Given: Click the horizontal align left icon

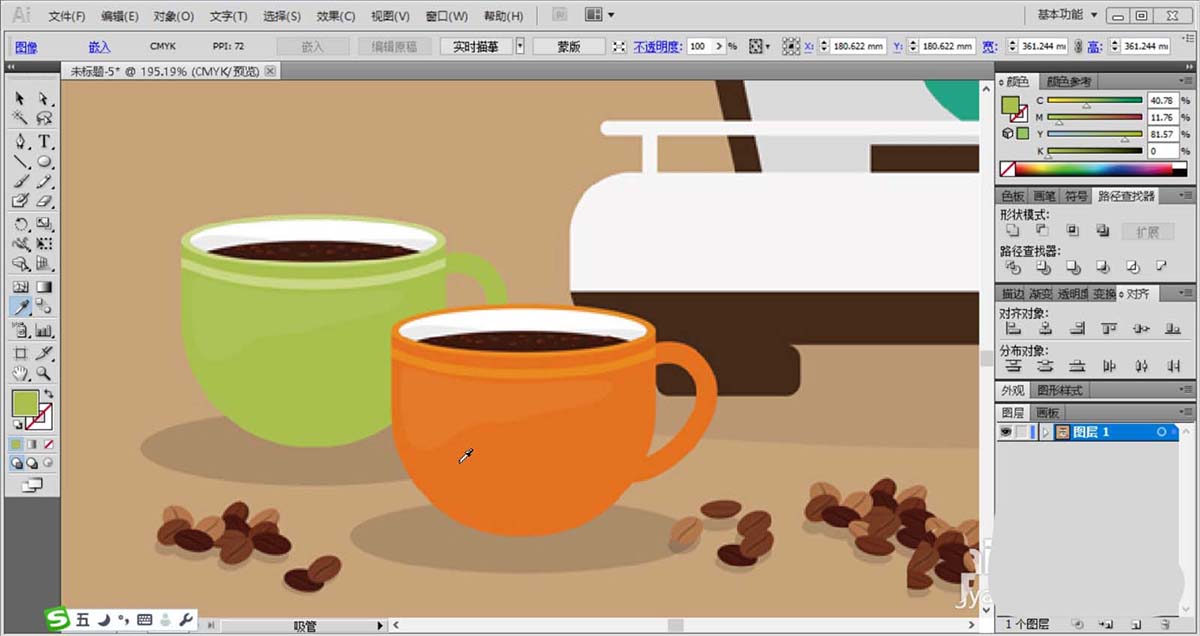Looking at the screenshot, I should [1013, 328].
